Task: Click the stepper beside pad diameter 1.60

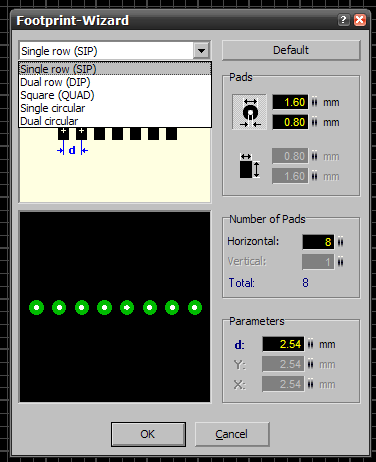Action: 314,102
